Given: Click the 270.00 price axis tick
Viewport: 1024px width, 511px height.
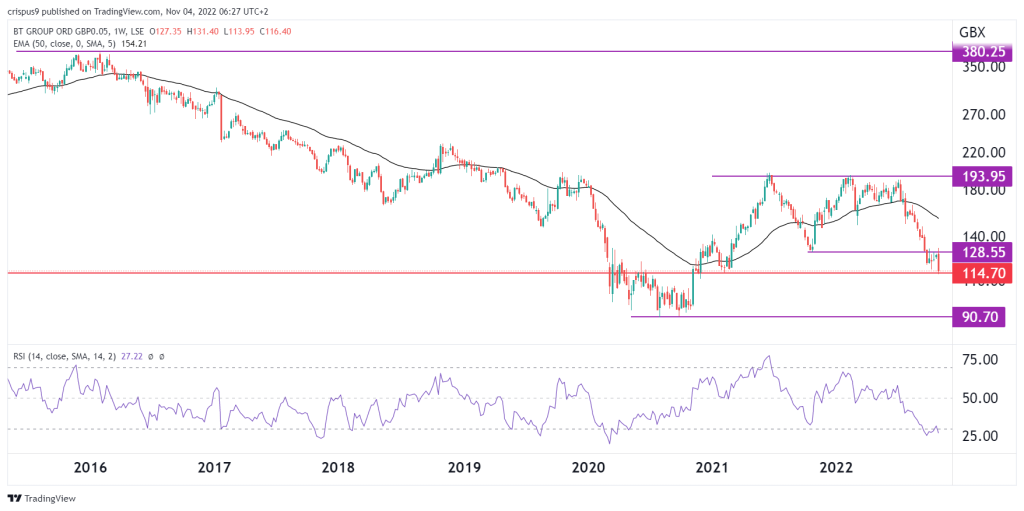Looking at the screenshot, I should pyautogui.click(x=982, y=115).
